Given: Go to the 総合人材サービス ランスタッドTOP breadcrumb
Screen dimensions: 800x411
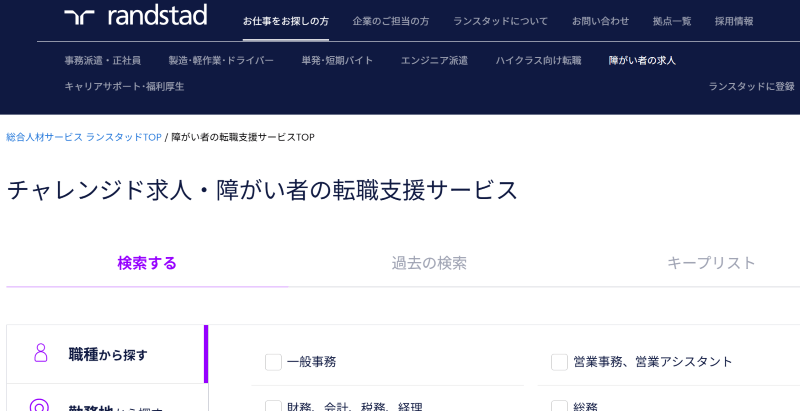Looking at the screenshot, I should 83,137.
